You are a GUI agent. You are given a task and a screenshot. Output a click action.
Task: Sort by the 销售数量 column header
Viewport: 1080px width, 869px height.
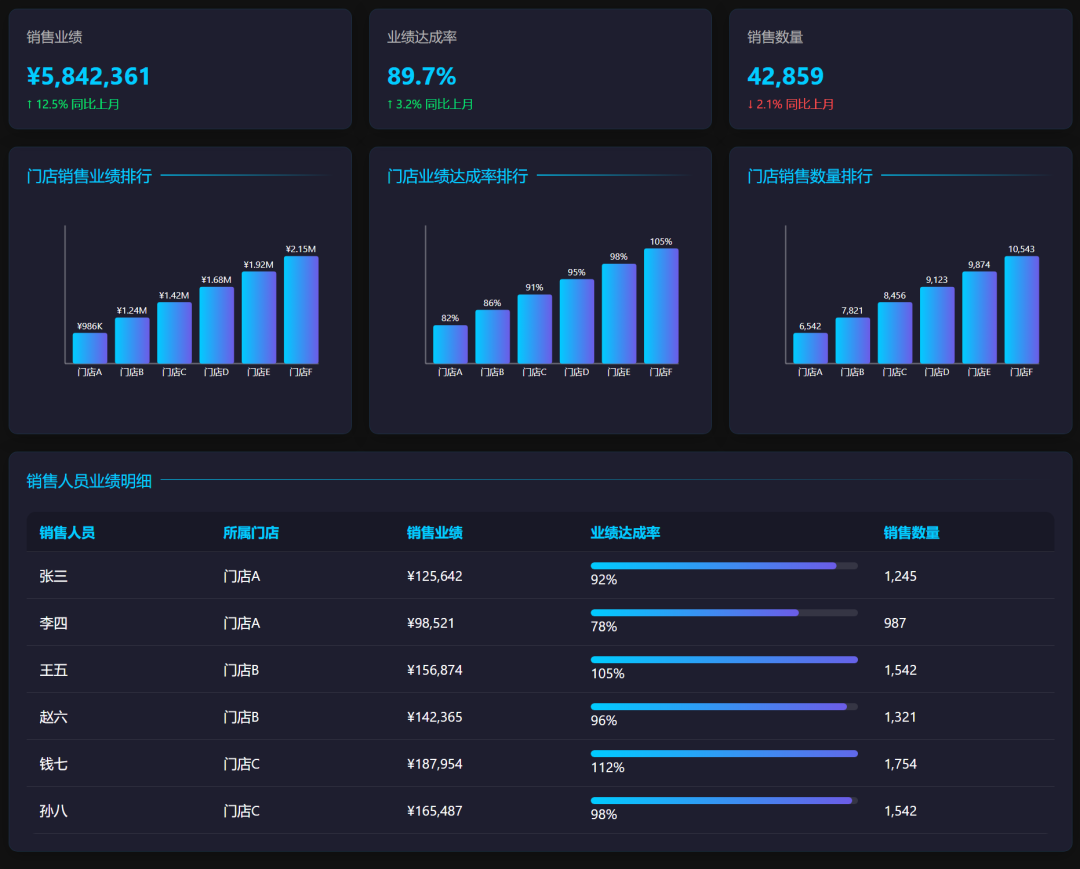coord(911,532)
